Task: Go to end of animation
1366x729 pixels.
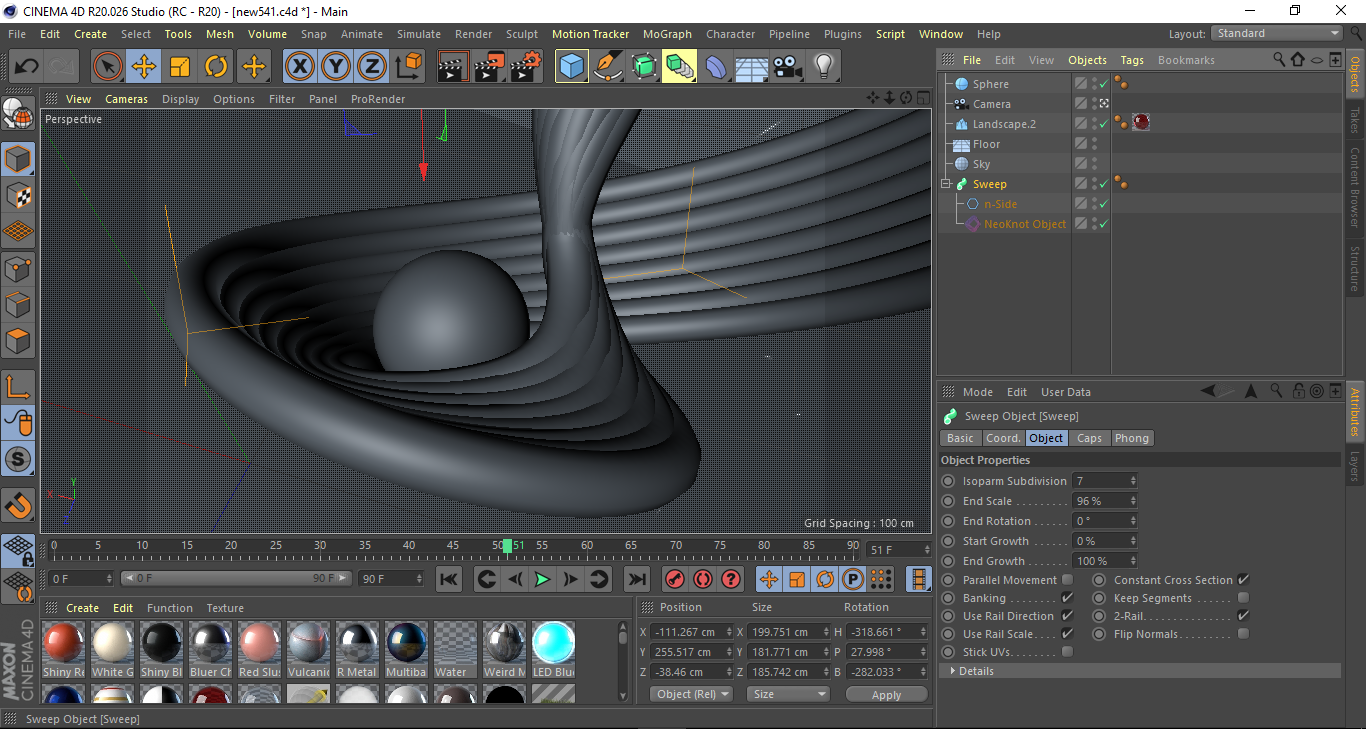Action: [637, 579]
